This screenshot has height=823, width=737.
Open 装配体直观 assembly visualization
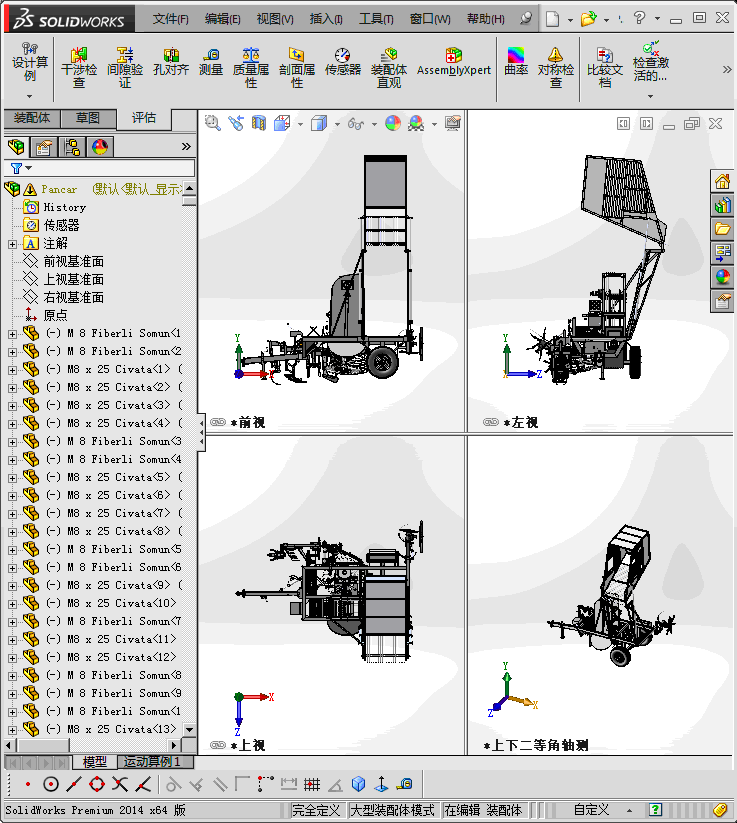(x=389, y=68)
